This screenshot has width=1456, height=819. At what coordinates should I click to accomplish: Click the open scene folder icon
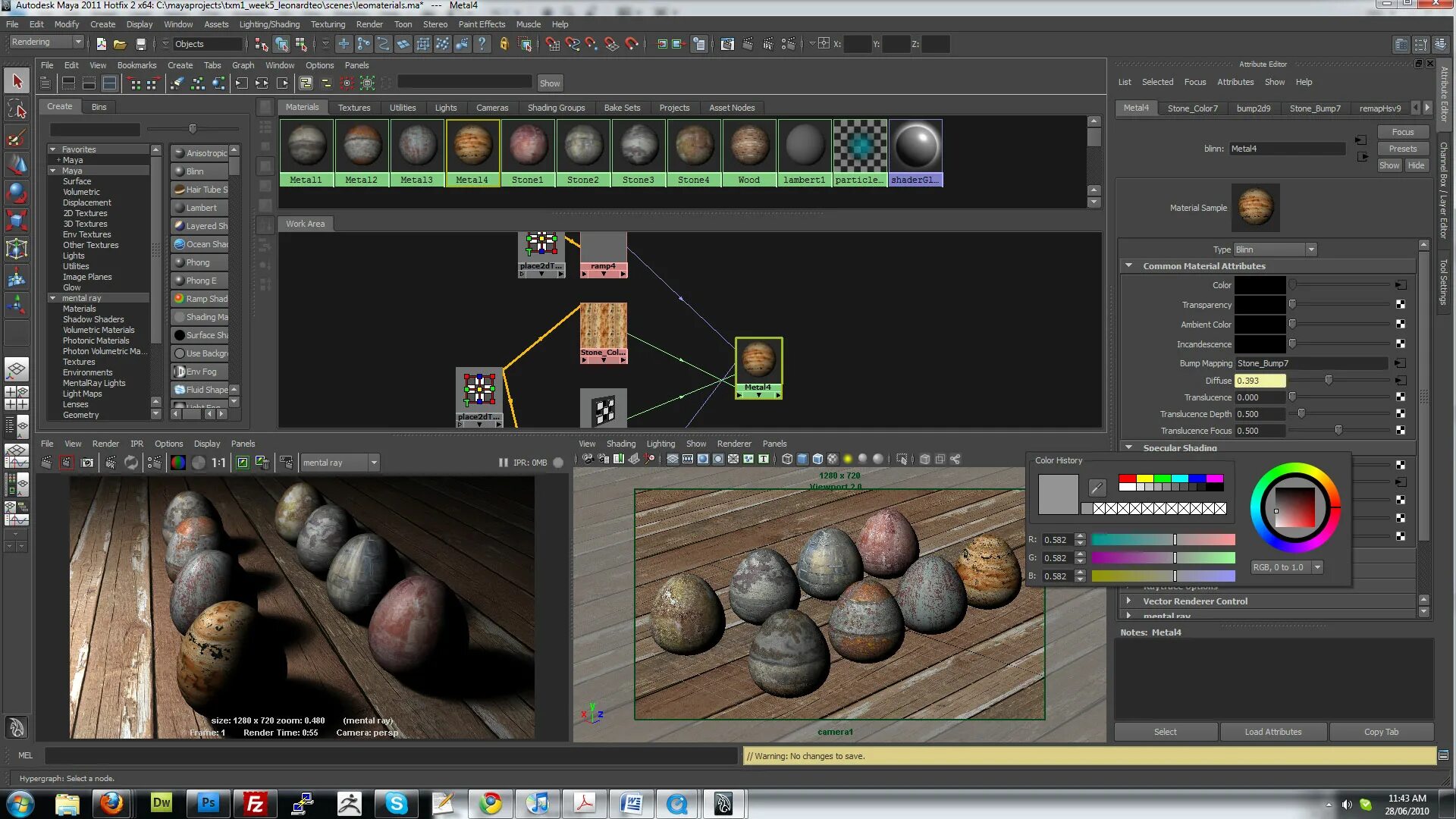click(x=120, y=44)
